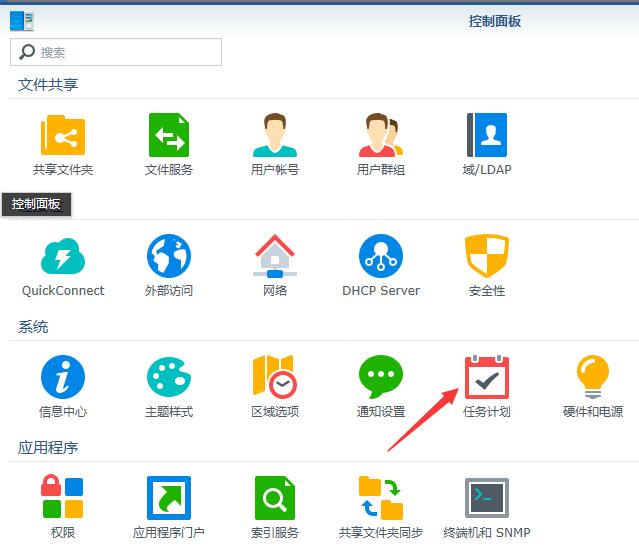The width and height of the screenshot is (639, 550).
Task: Open the 通知设置 notification settings icon
Action: pyautogui.click(x=381, y=377)
